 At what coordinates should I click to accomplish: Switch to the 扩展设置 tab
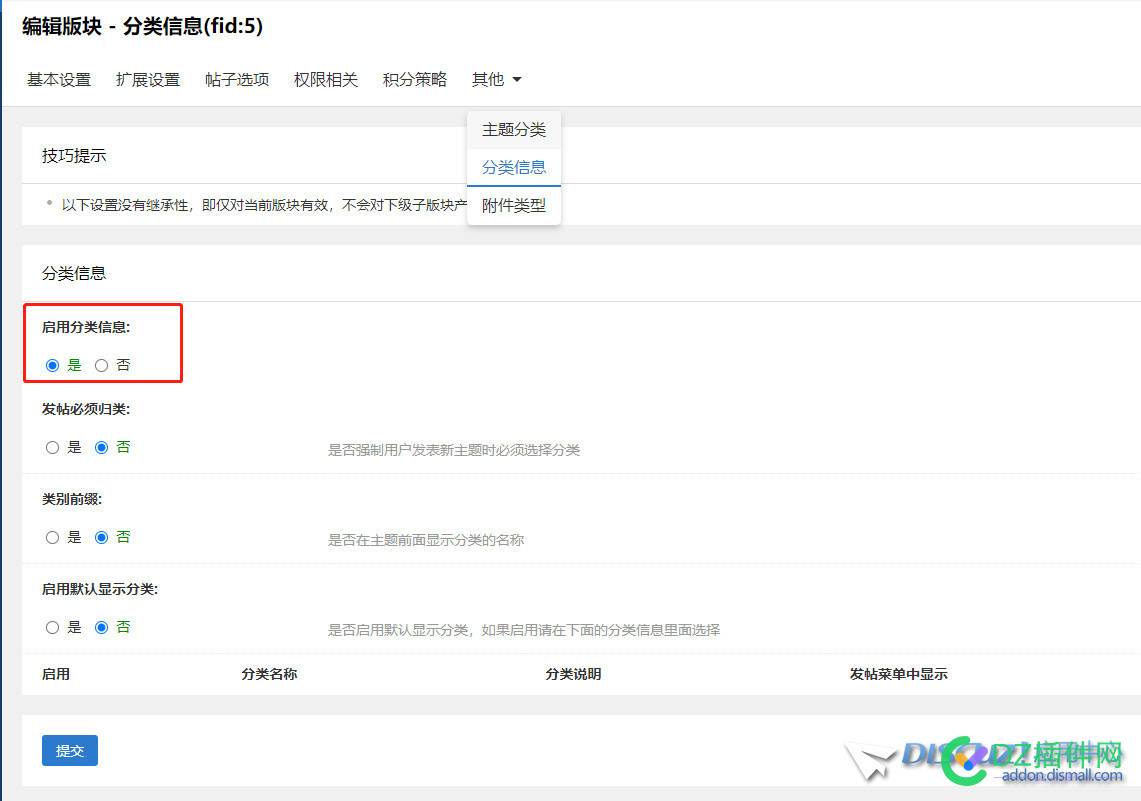pyautogui.click(x=147, y=79)
